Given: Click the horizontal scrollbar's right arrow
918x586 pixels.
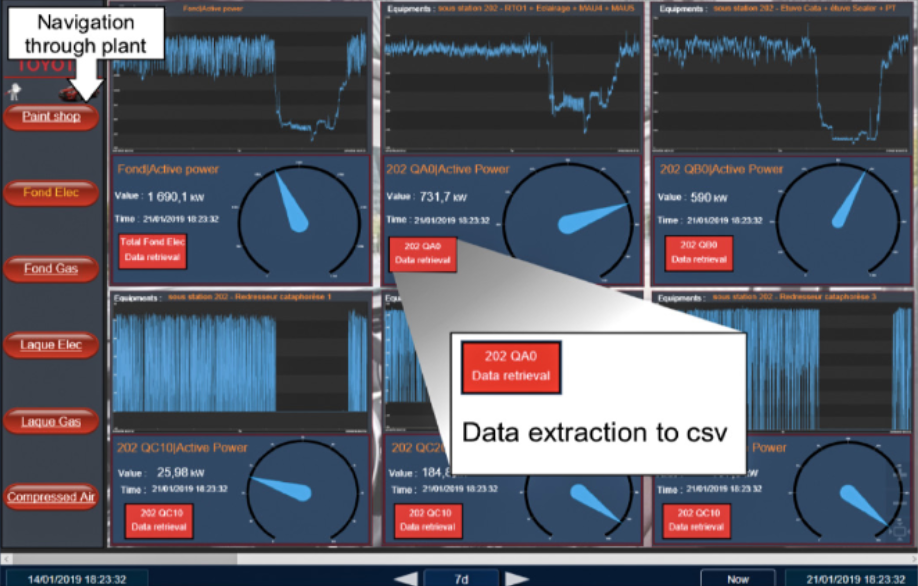Looking at the screenshot, I should (x=912, y=558).
